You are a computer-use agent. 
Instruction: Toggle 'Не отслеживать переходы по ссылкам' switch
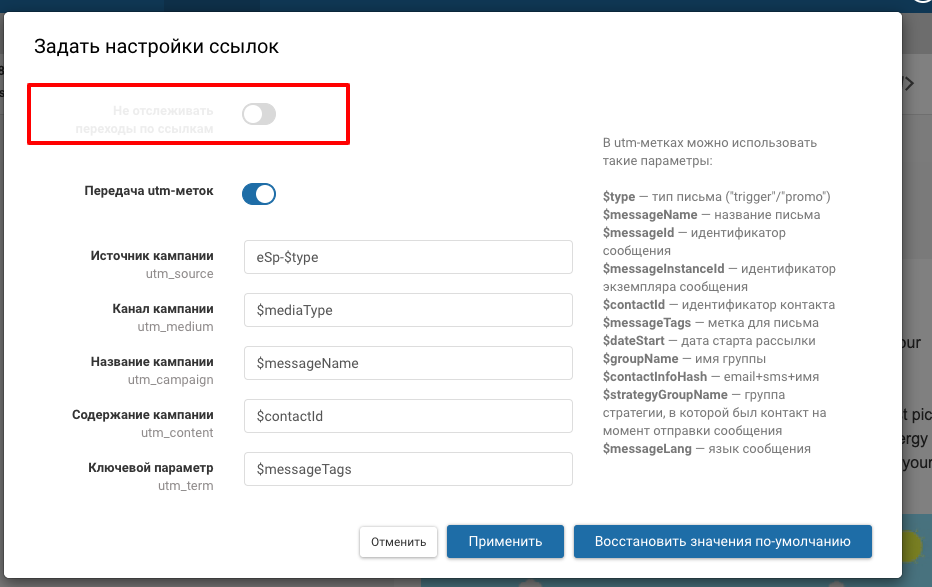point(259,114)
